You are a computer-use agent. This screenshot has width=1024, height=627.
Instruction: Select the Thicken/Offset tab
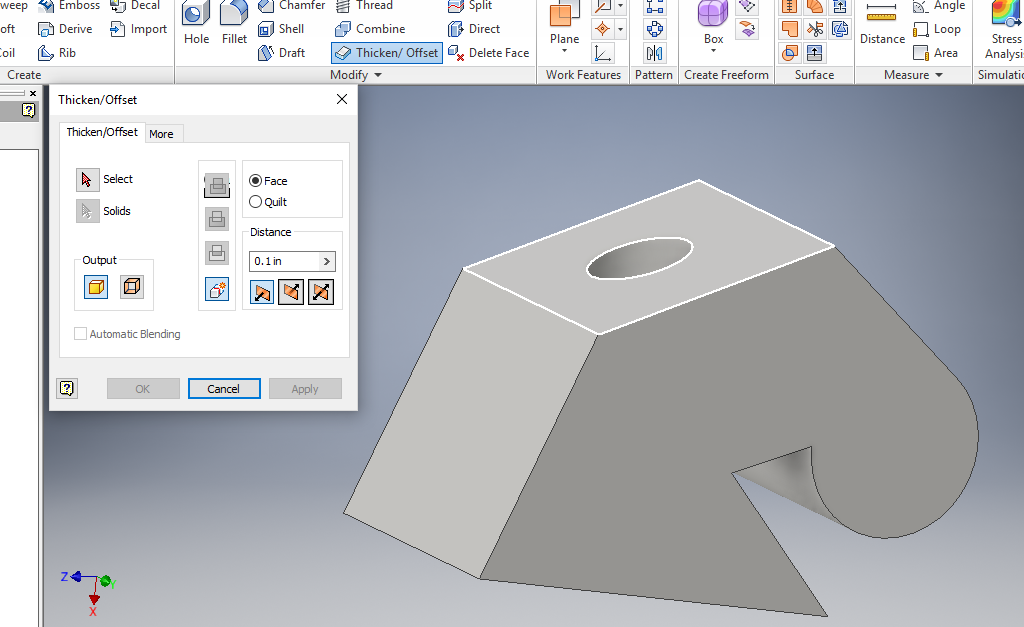pyautogui.click(x=101, y=131)
